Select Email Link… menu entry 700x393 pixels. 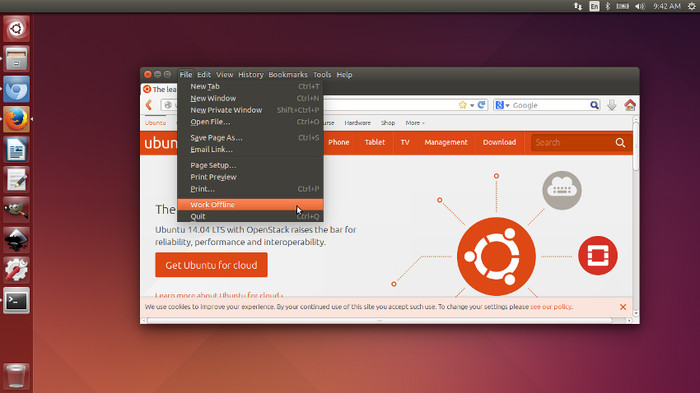point(250,149)
